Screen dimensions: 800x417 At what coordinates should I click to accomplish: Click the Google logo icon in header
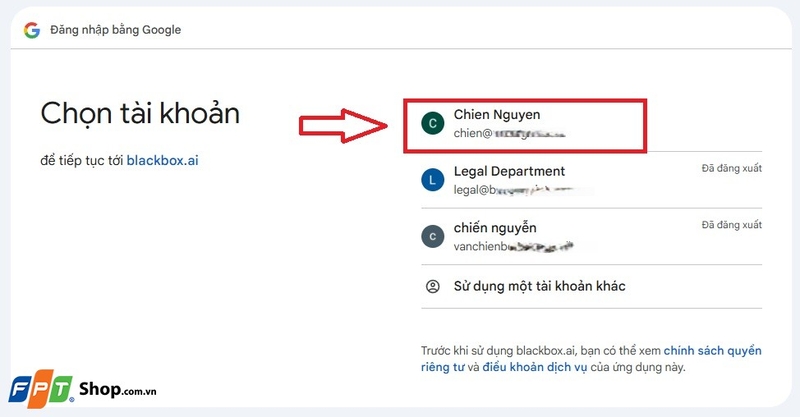coord(32,30)
